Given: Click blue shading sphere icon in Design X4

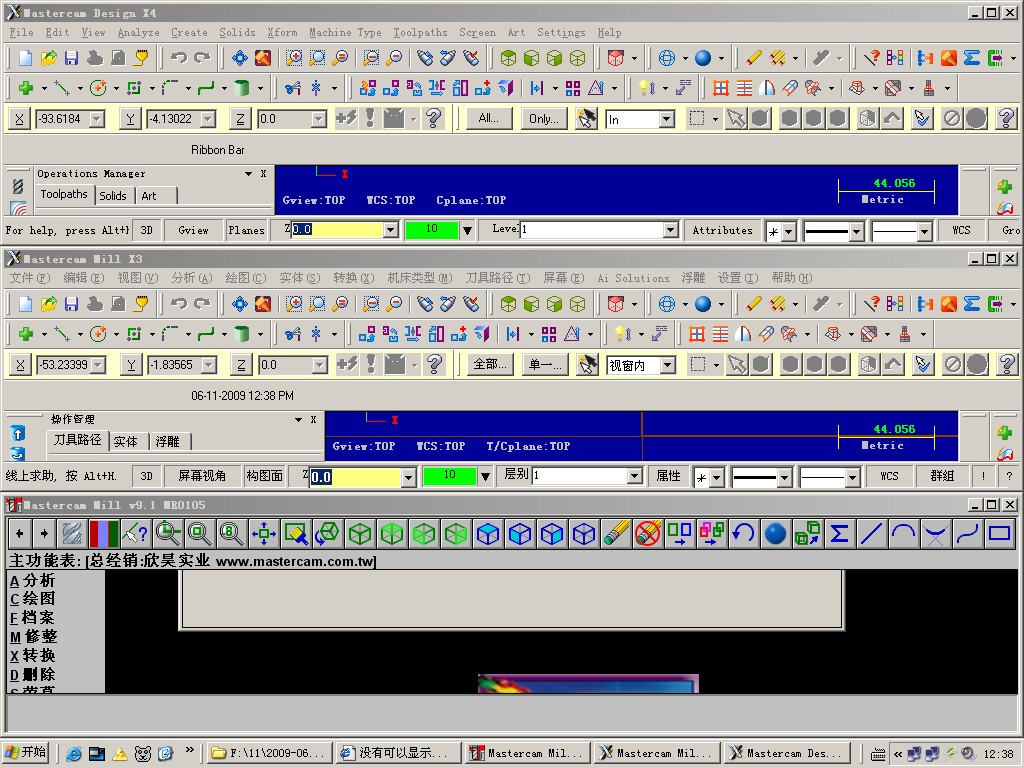Looking at the screenshot, I should [x=703, y=58].
